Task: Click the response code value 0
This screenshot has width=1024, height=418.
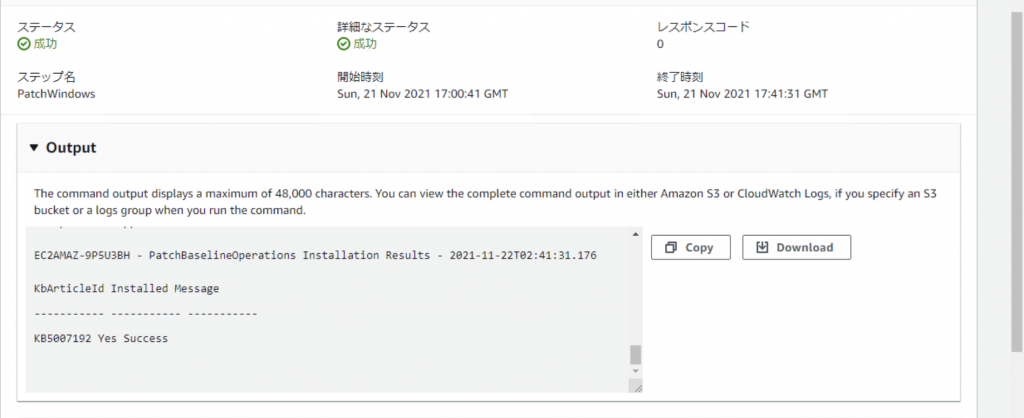Action: coord(660,44)
